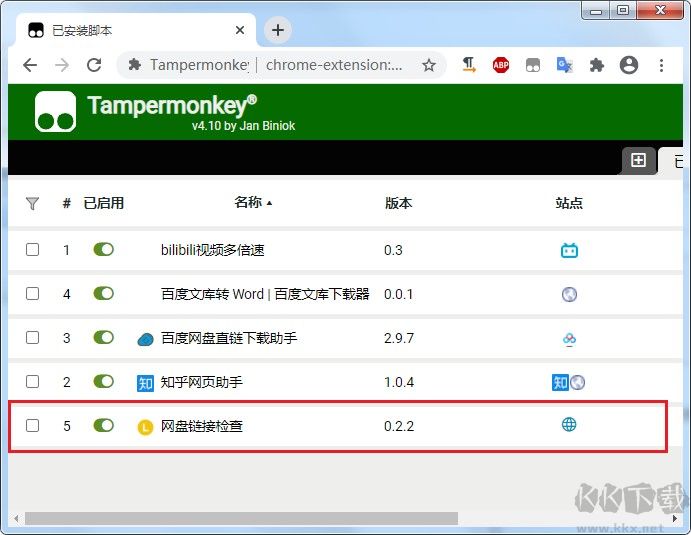Bookmark this page with the star icon

[x=429, y=65]
